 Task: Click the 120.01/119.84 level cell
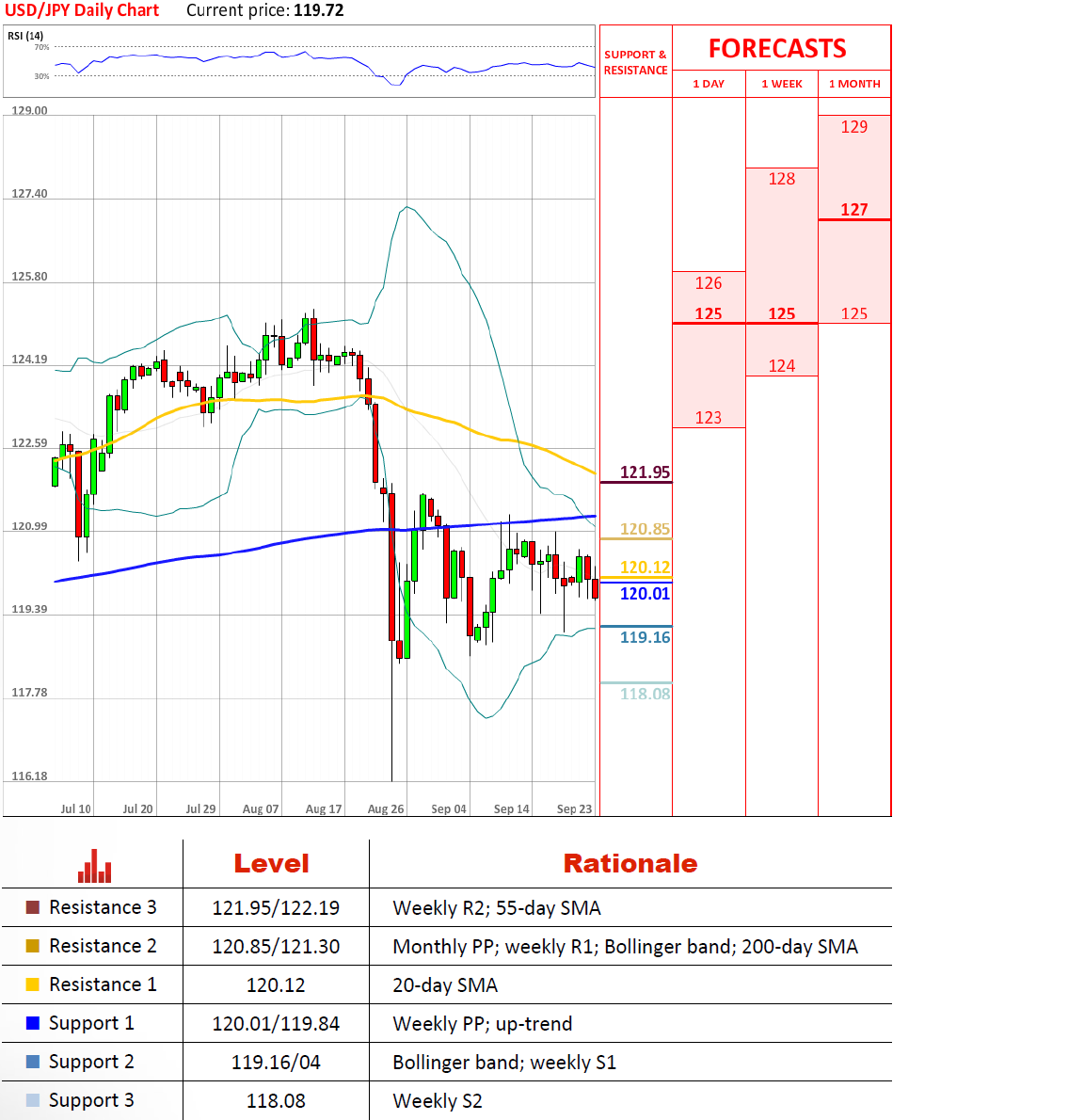pyautogui.click(x=276, y=1024)
